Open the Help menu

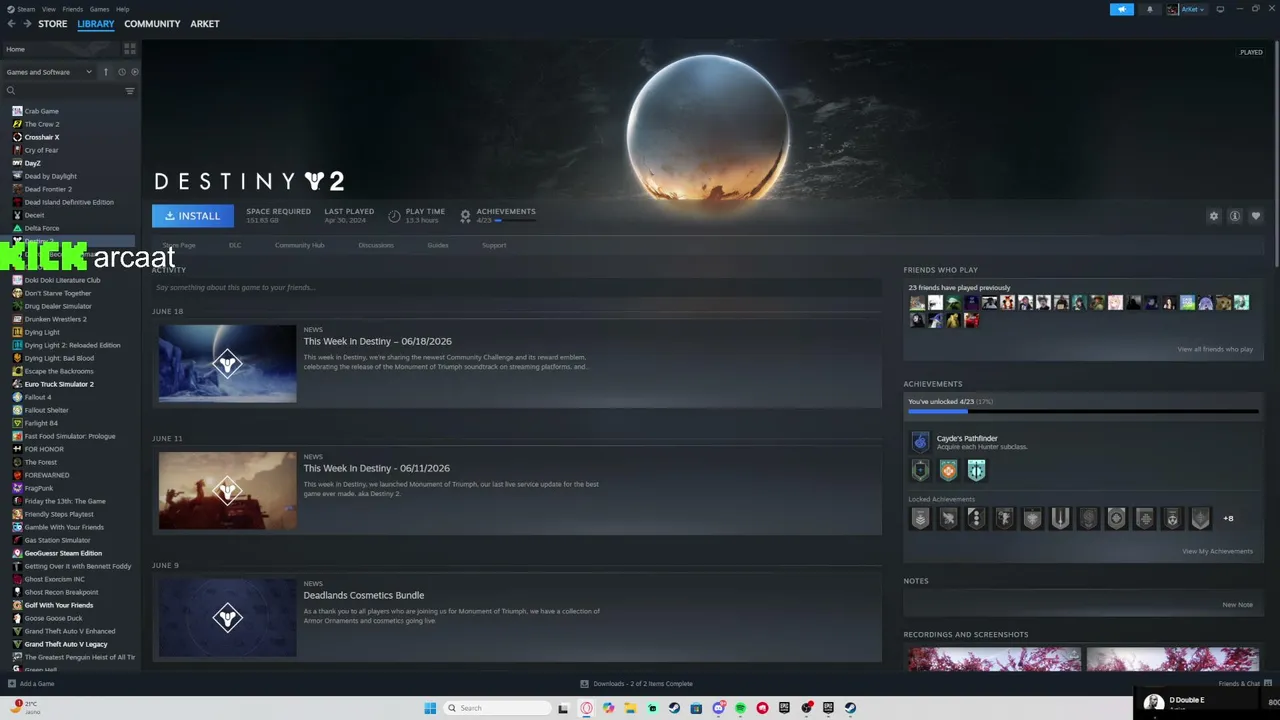coord(122,9)
